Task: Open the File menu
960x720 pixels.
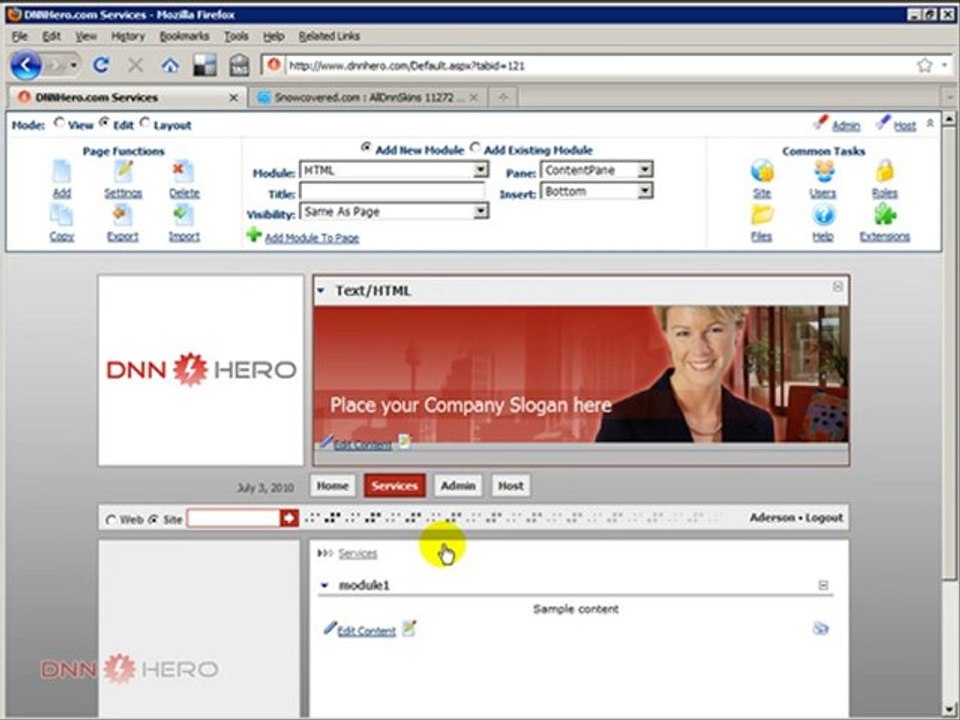Action: point(20,36)
